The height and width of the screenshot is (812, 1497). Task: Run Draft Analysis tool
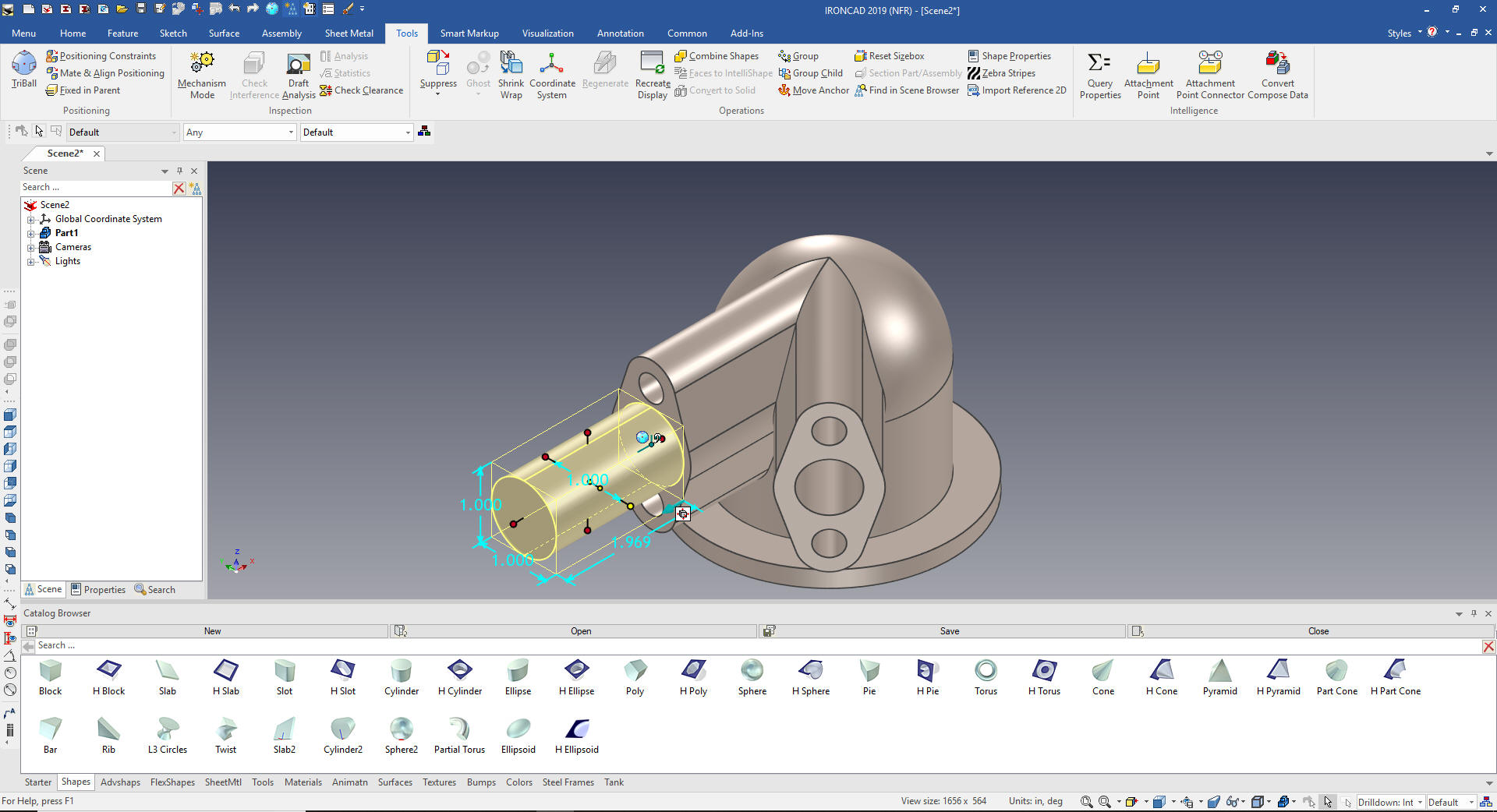(x=299, y=75)
